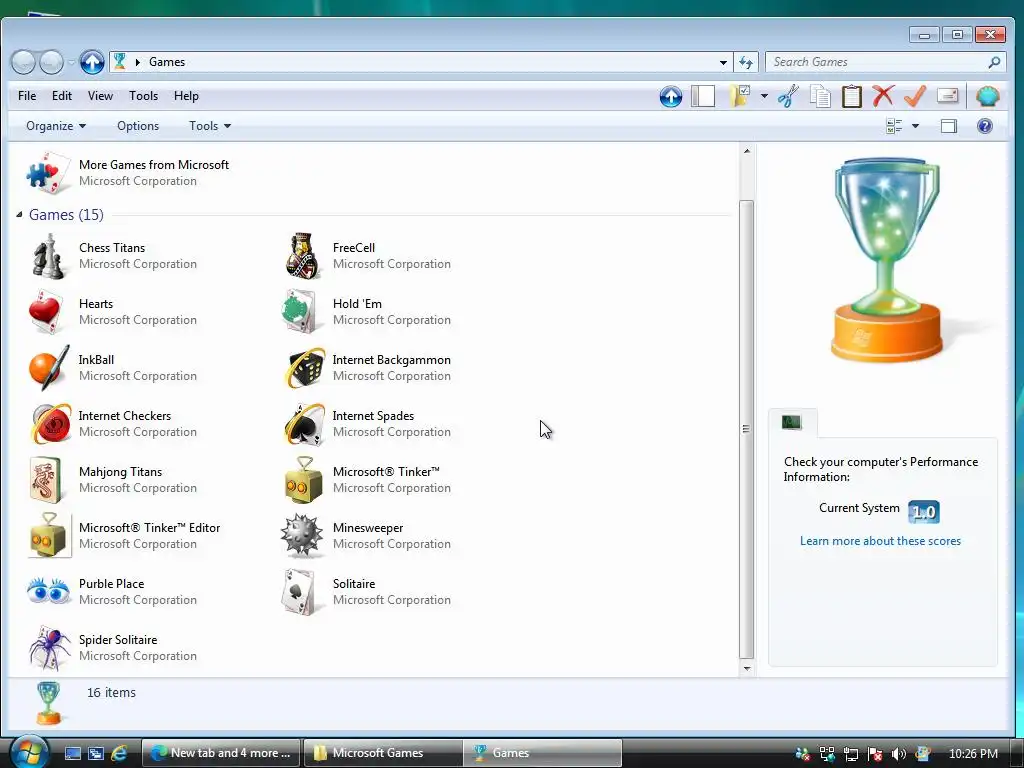Open the Edit menu
The width and height of the screenshot is (1024, 768).
[62, 96]
